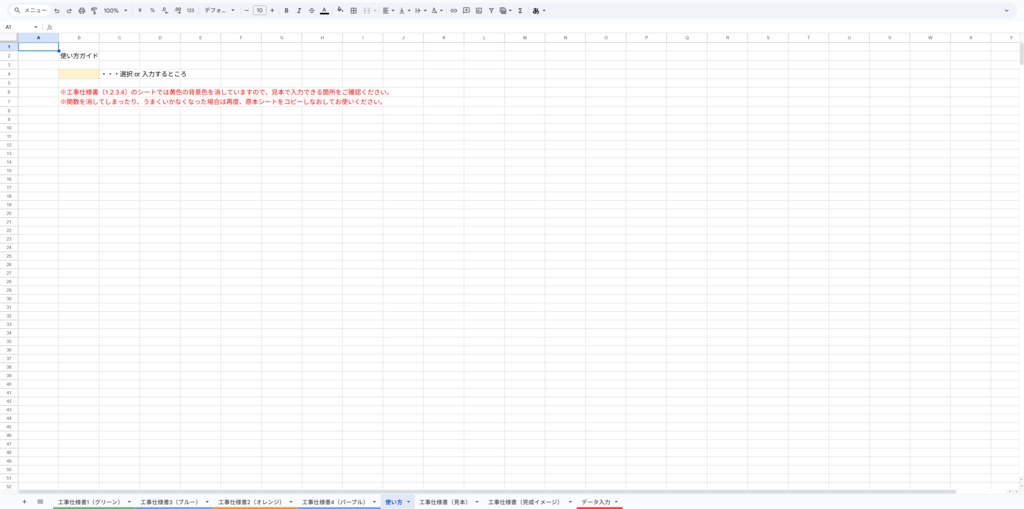Switch to 工事仕様書（完成イメージ） tab
The height and width of the screenshot is (509, 1024).
click(524, 502)
